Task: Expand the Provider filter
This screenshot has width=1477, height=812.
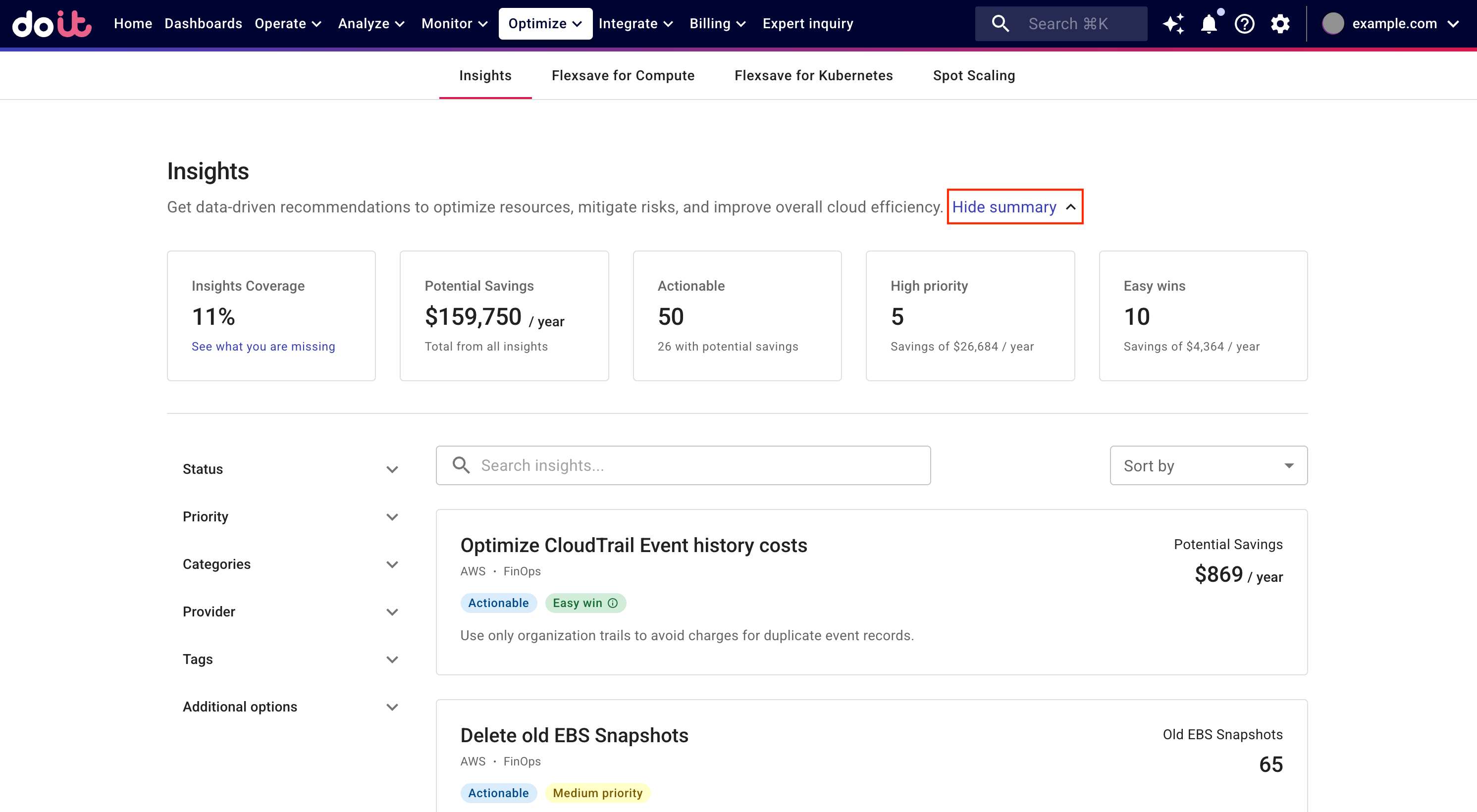Action: [290, 611]
